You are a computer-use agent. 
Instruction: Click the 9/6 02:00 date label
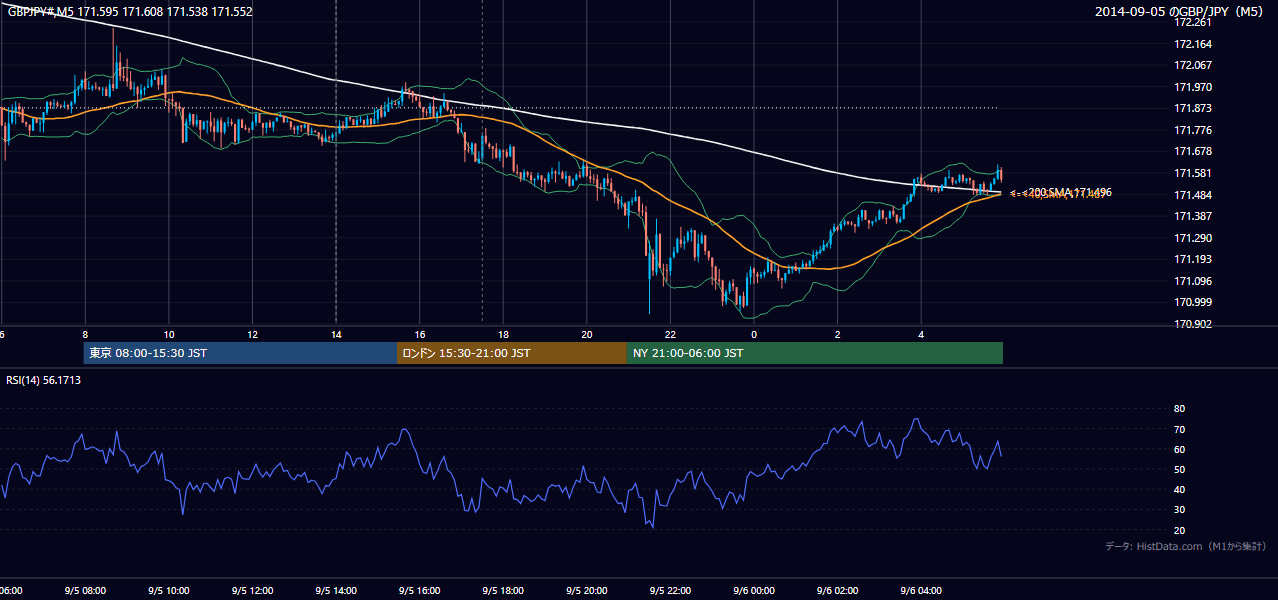tap(837, 590)
